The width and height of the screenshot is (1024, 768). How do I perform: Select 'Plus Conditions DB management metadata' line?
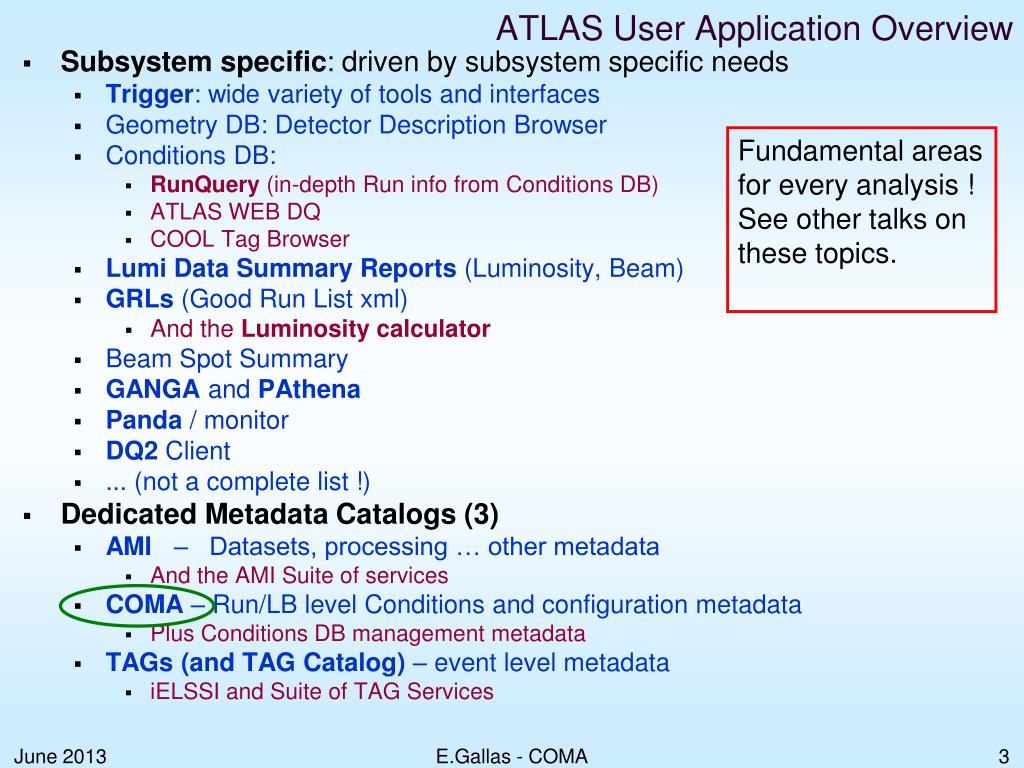[368, 633]
